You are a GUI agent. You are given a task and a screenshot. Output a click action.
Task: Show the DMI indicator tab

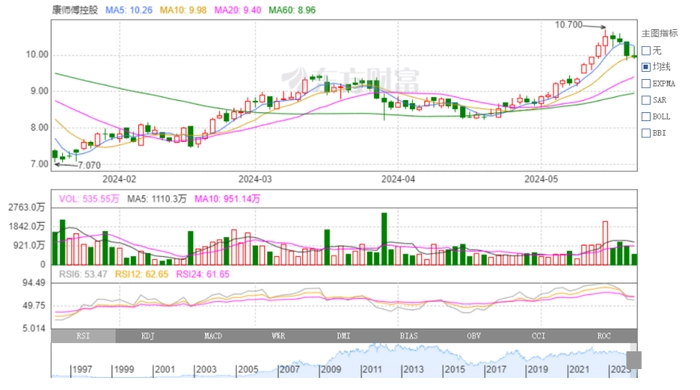pyautogui.click(x=344, y=336)
